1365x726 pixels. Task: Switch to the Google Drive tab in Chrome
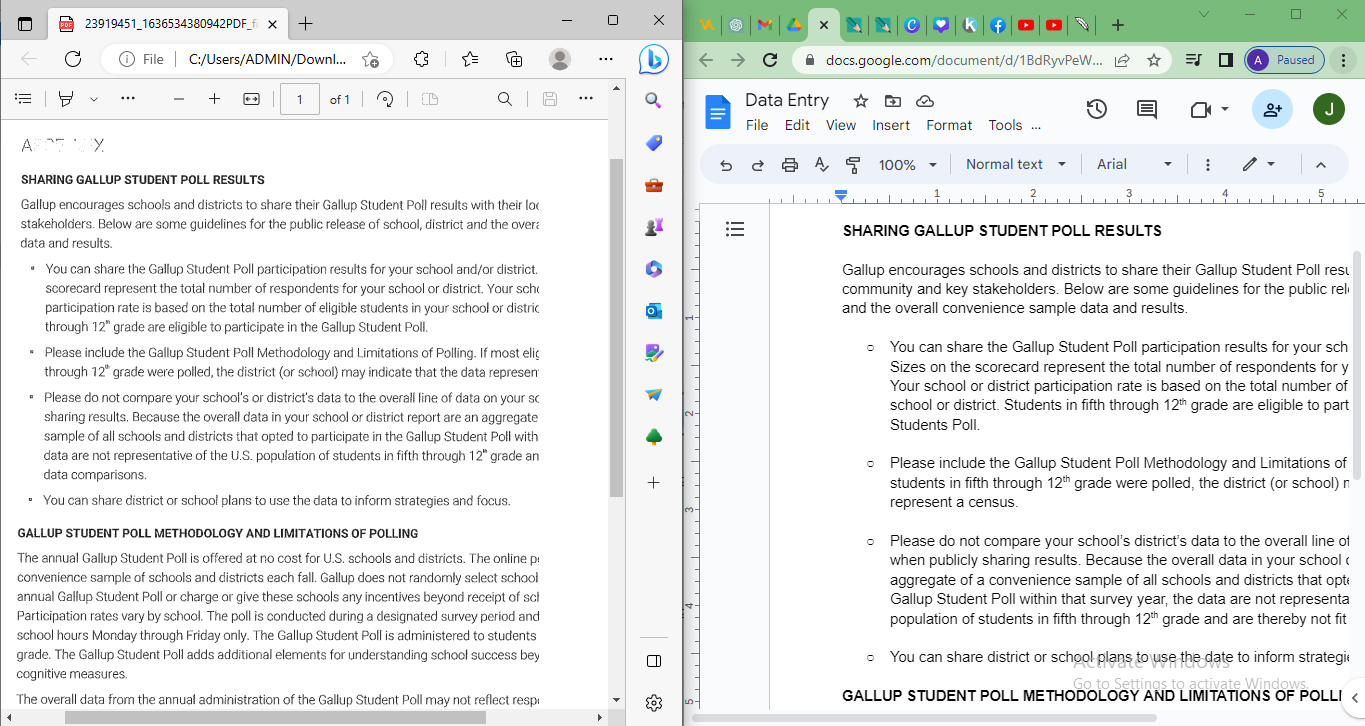pyautogui.click(x=793, y=25)
